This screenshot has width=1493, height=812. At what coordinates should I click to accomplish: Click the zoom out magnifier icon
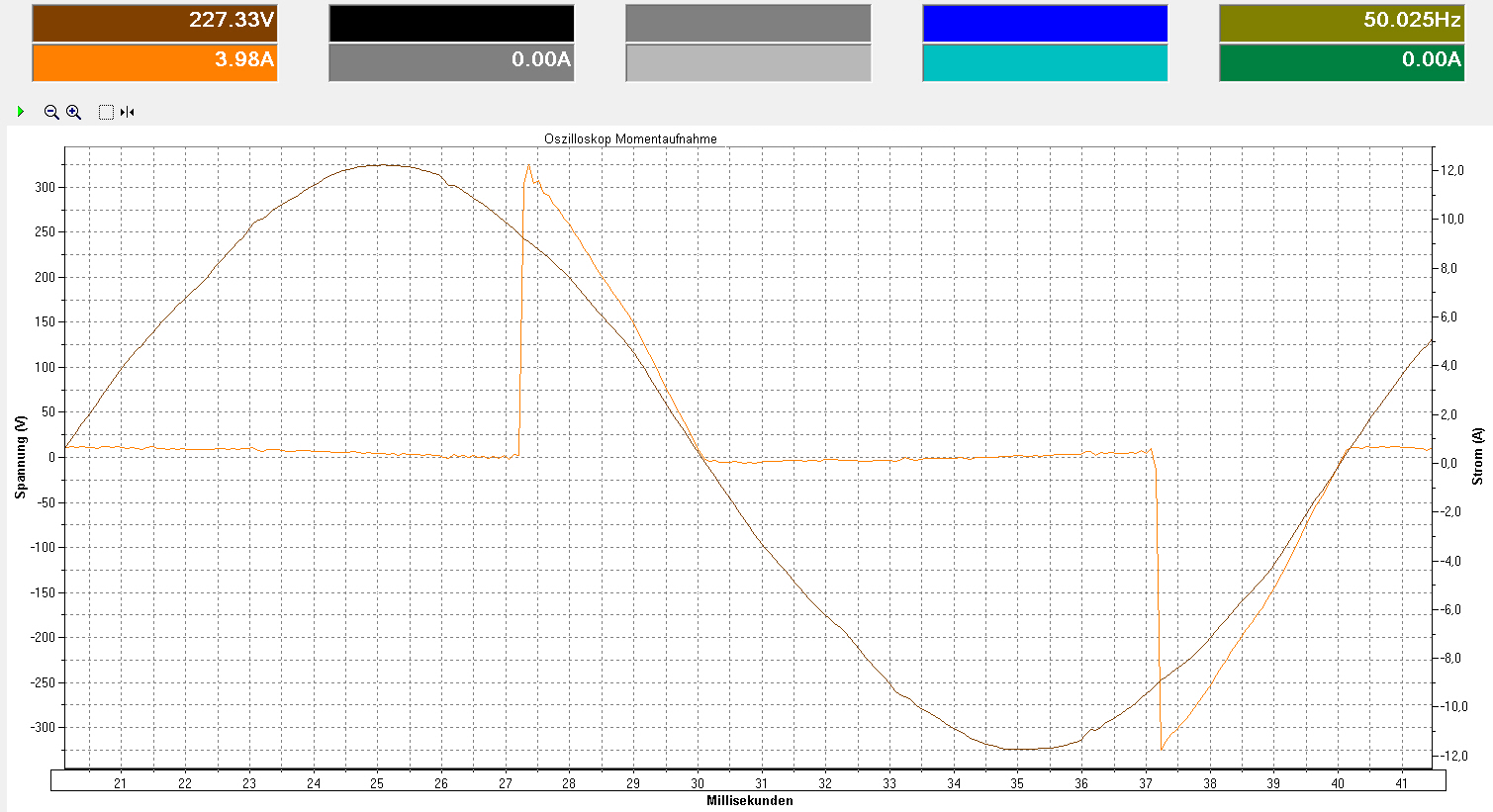click(51, 112)
